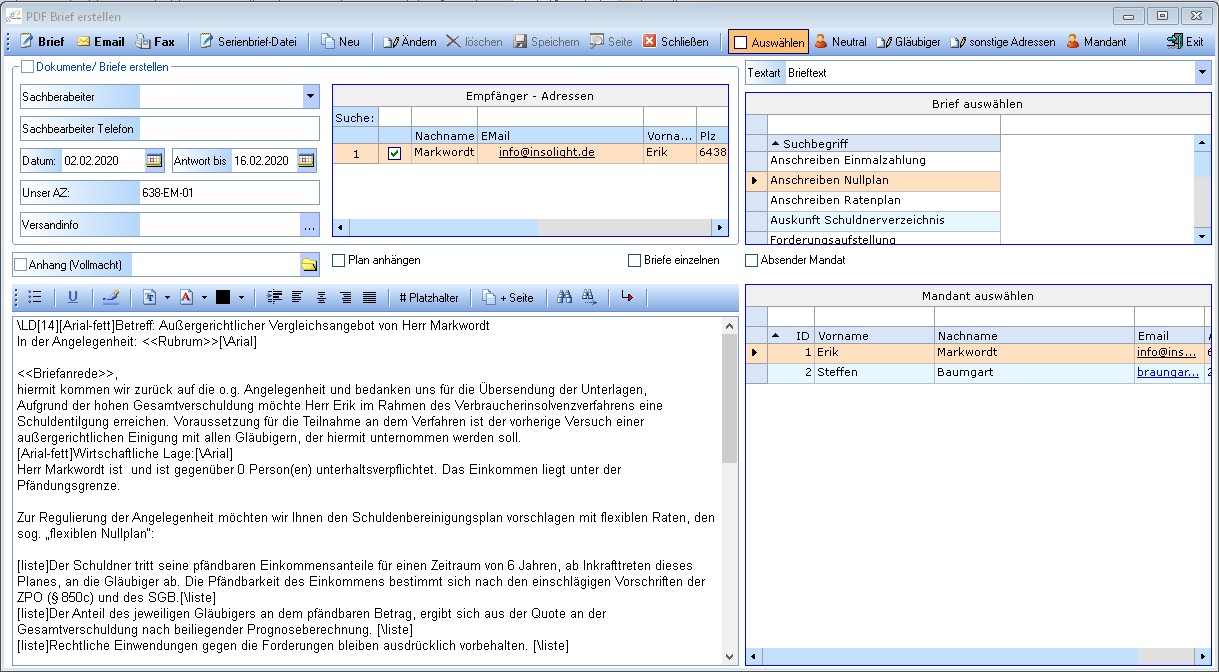Image resolution: width=1219 pixels, height=672 pixels.
Task: Click the indent paragraph icon
Action: click(x=275, y=297)
